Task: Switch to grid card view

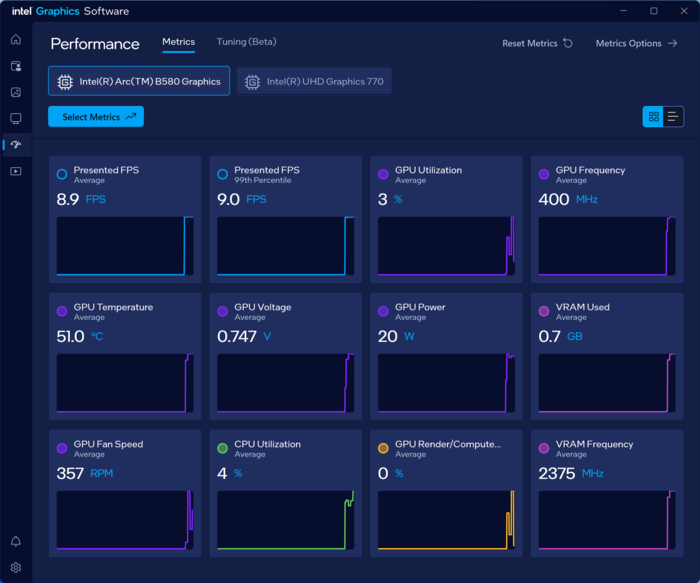Action: click(653, 117)
